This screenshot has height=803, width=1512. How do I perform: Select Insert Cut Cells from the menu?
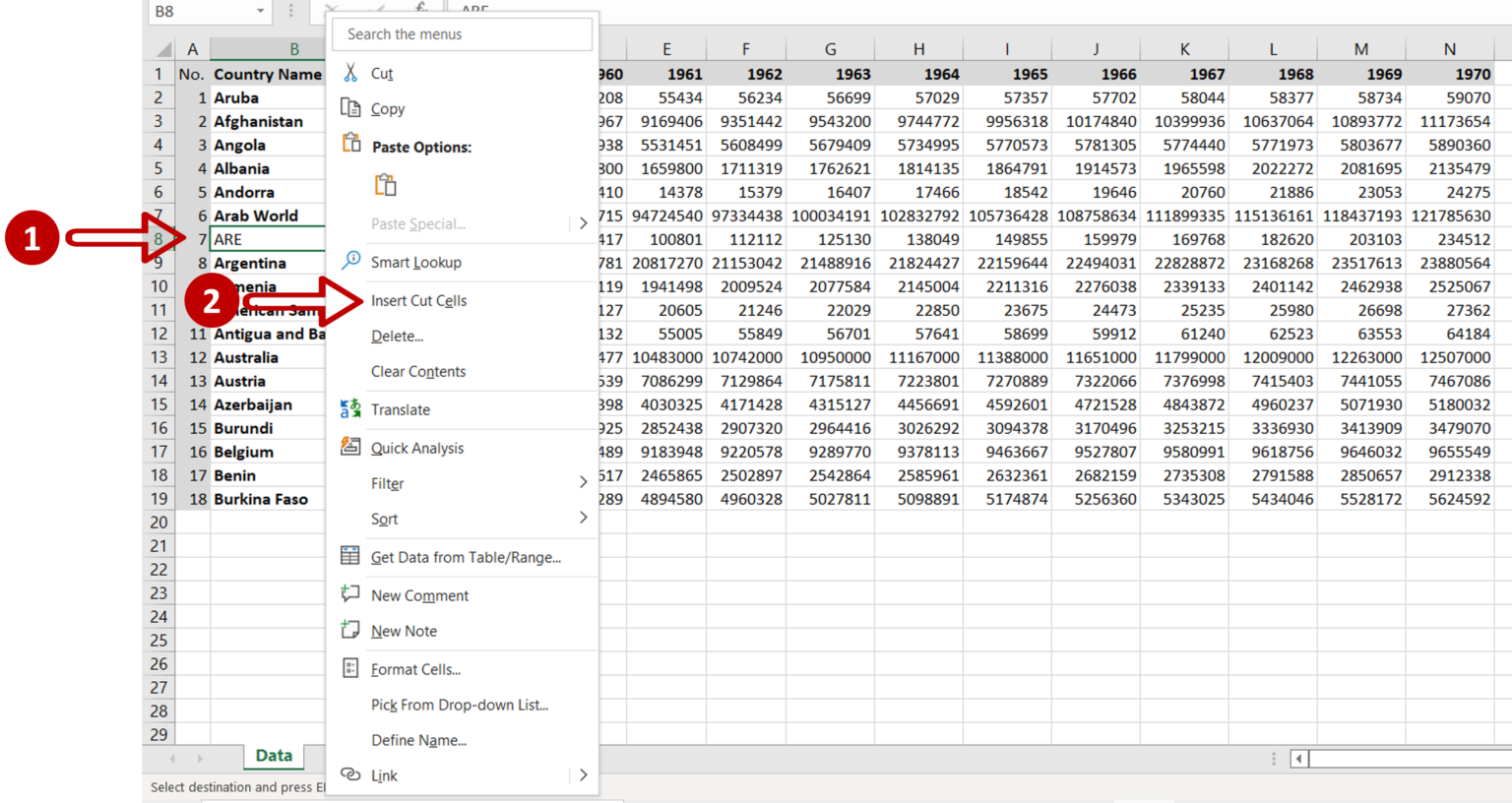(420, 298)
